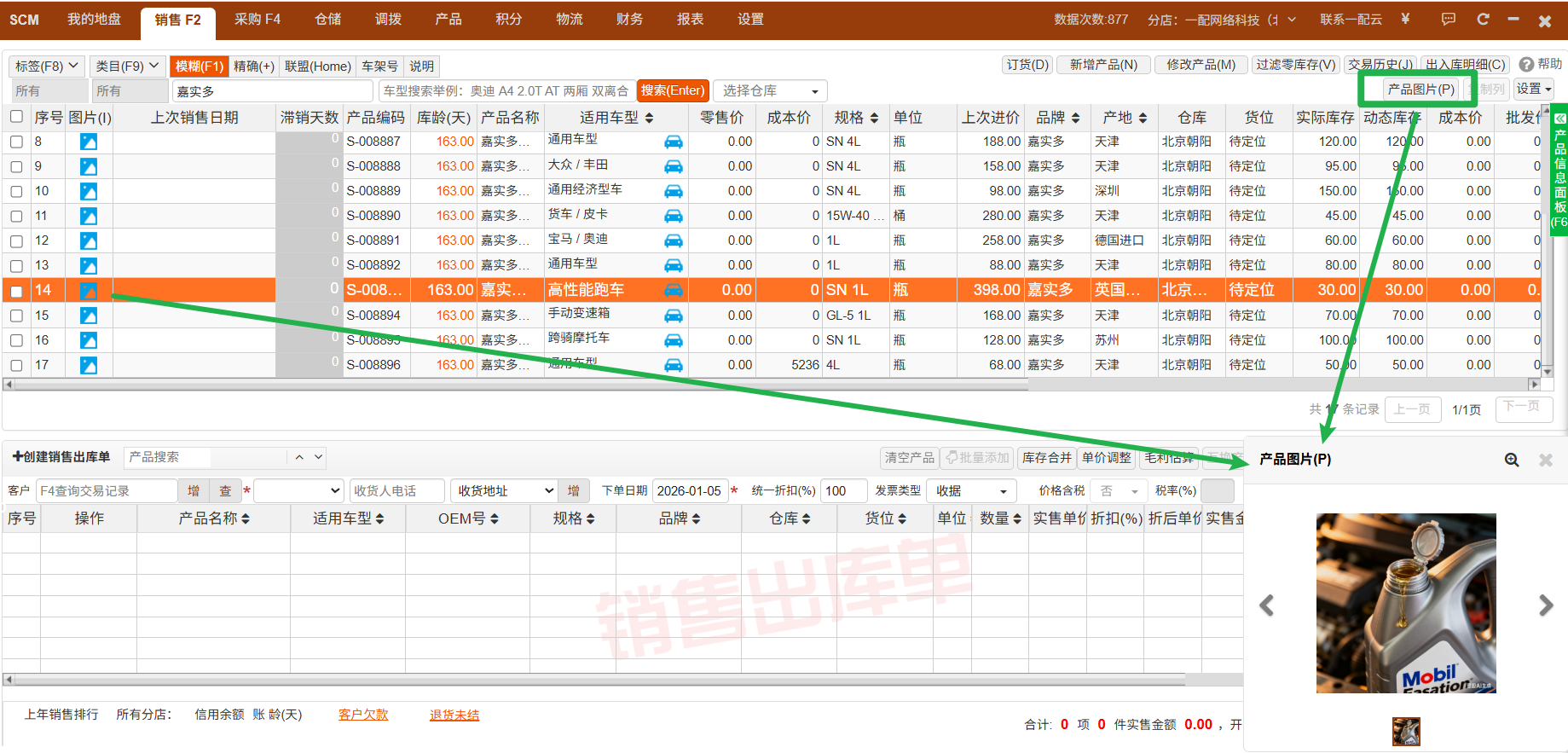Click the 搜索(Enter) search button
The width and height of the screenshot is (1568, 753).
[672, 90]
